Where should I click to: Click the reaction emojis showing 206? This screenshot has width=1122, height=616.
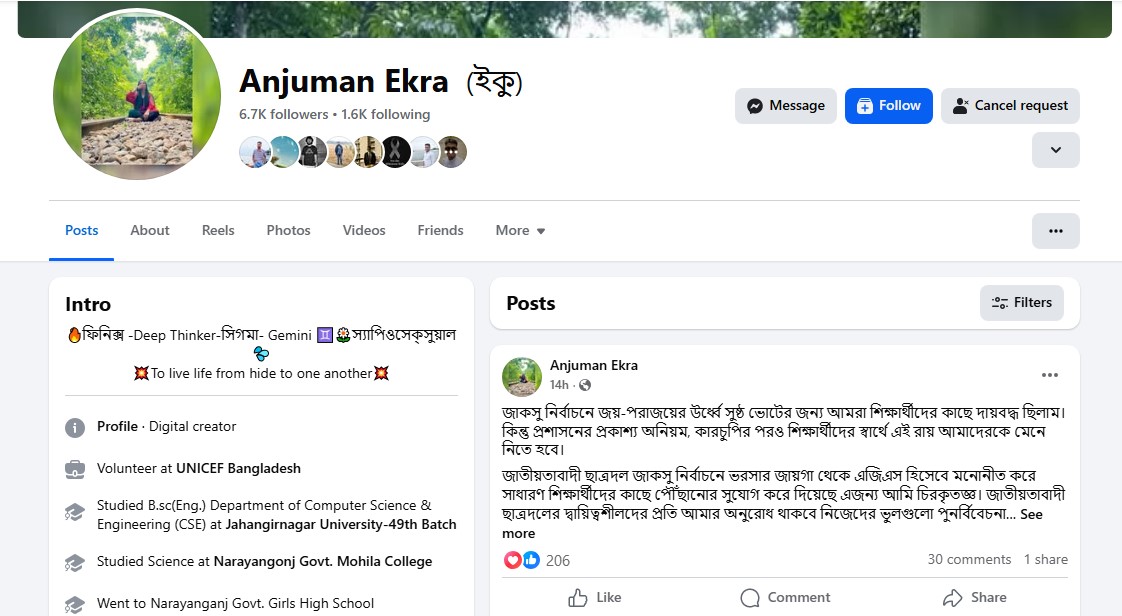point(522,560)
